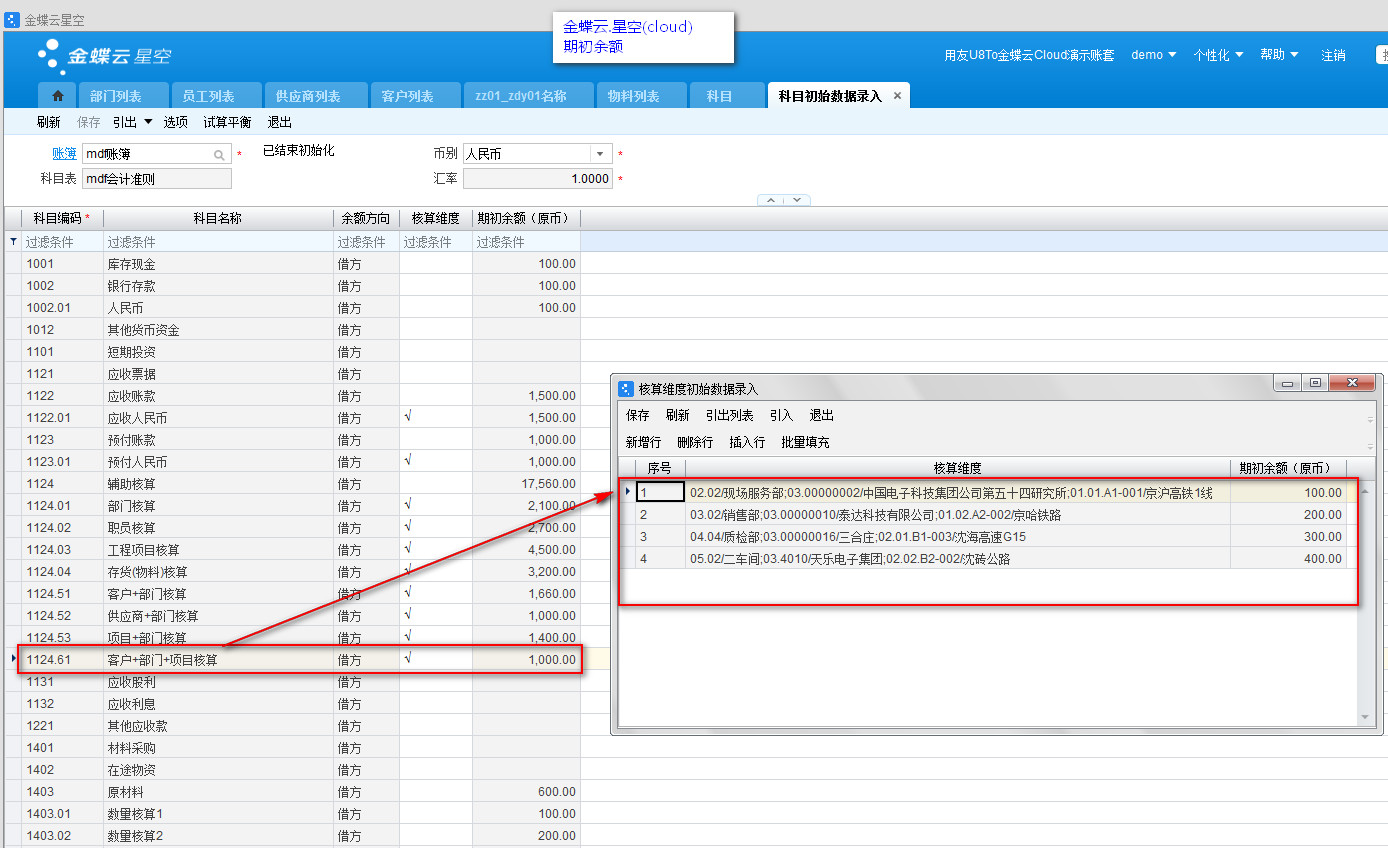Click the magnifier icon in 账簿 field
This screenshot has width=1388, height=848.
(x=219, y=155)
